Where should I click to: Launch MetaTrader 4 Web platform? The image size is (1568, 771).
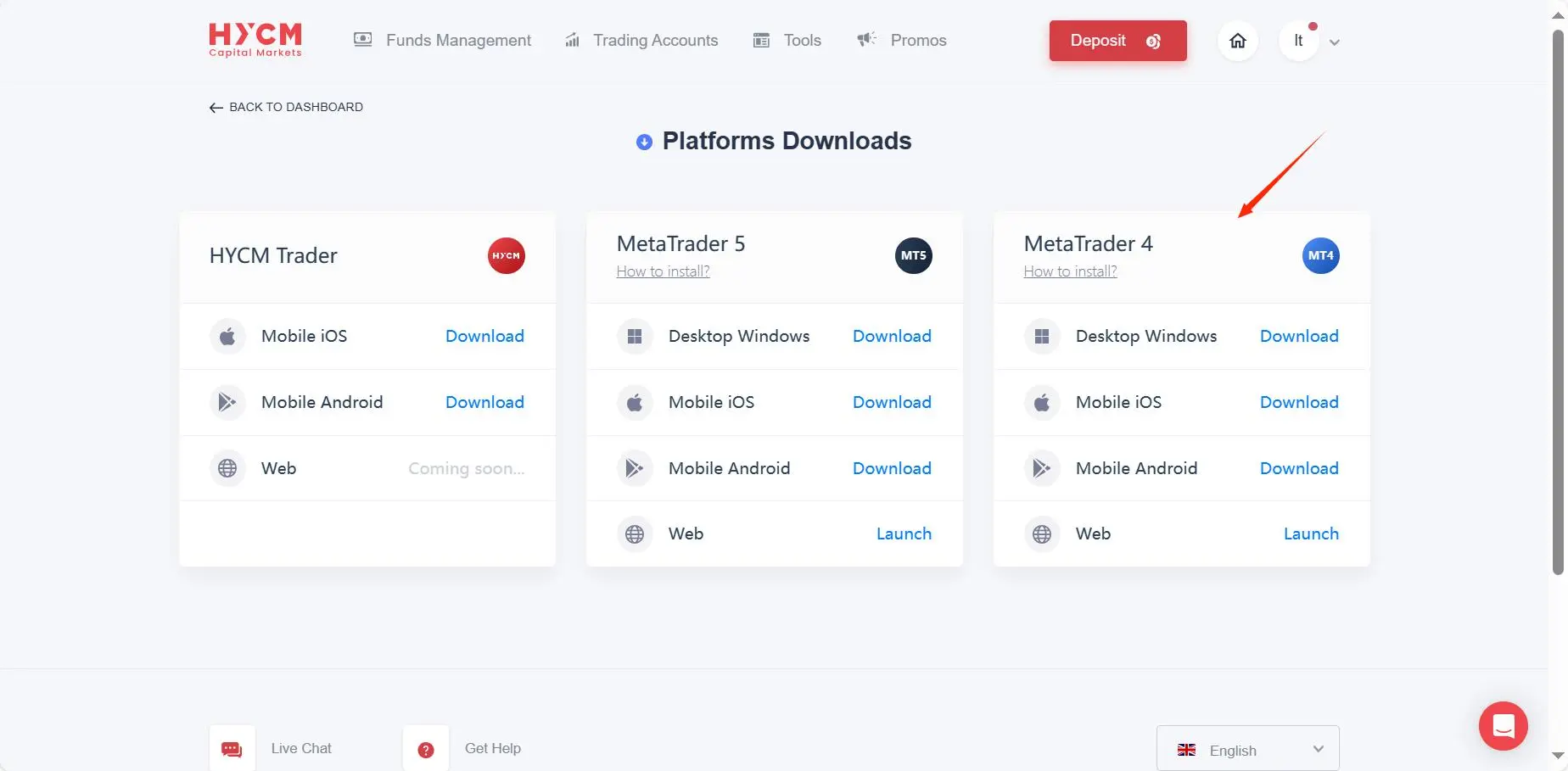pyautogui.click(x=1311, y=534)
